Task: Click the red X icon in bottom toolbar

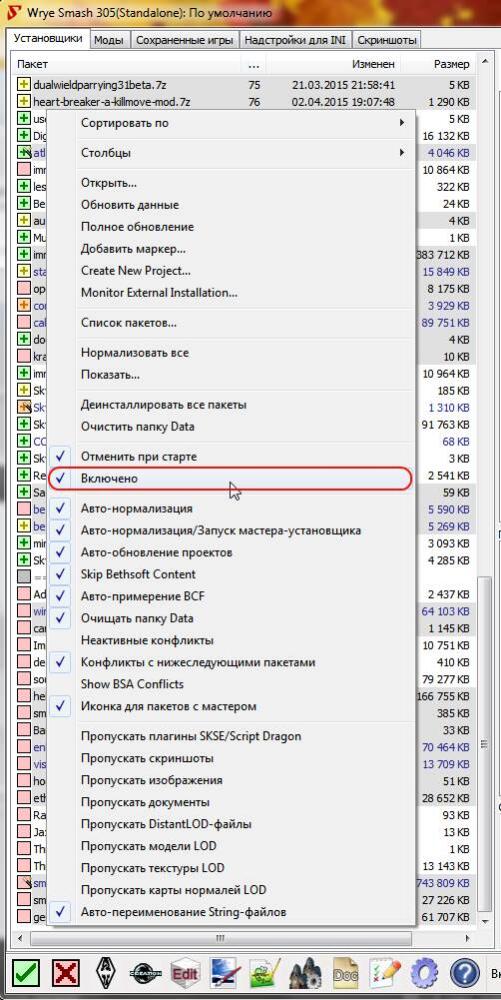Action: click(x=65, y=974)
